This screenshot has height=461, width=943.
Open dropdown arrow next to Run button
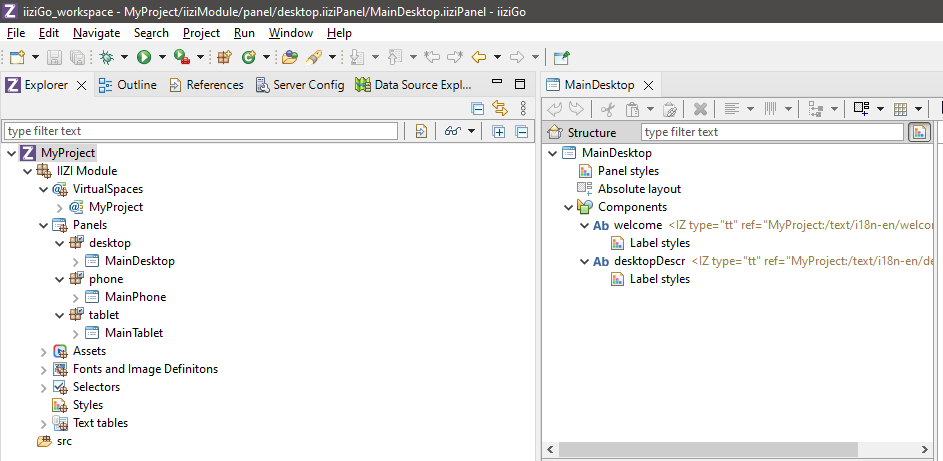tap(161, 58)
